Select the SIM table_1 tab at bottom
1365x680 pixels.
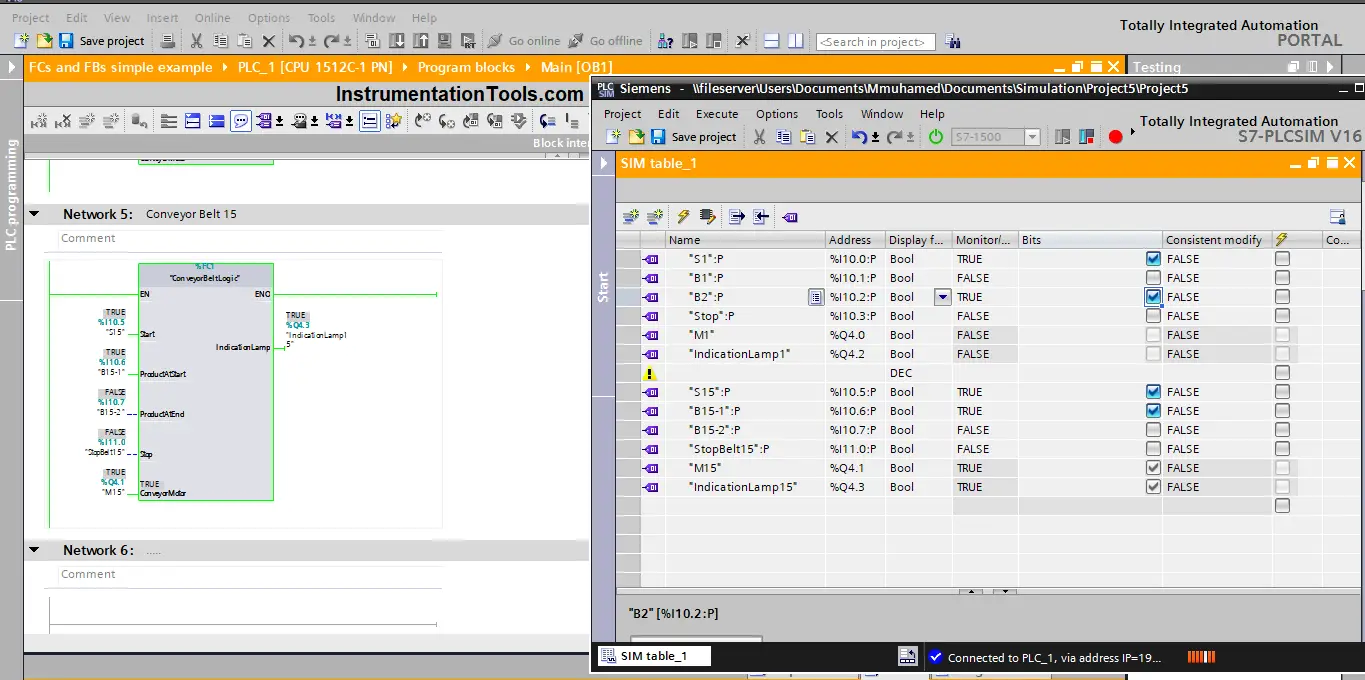655,656
